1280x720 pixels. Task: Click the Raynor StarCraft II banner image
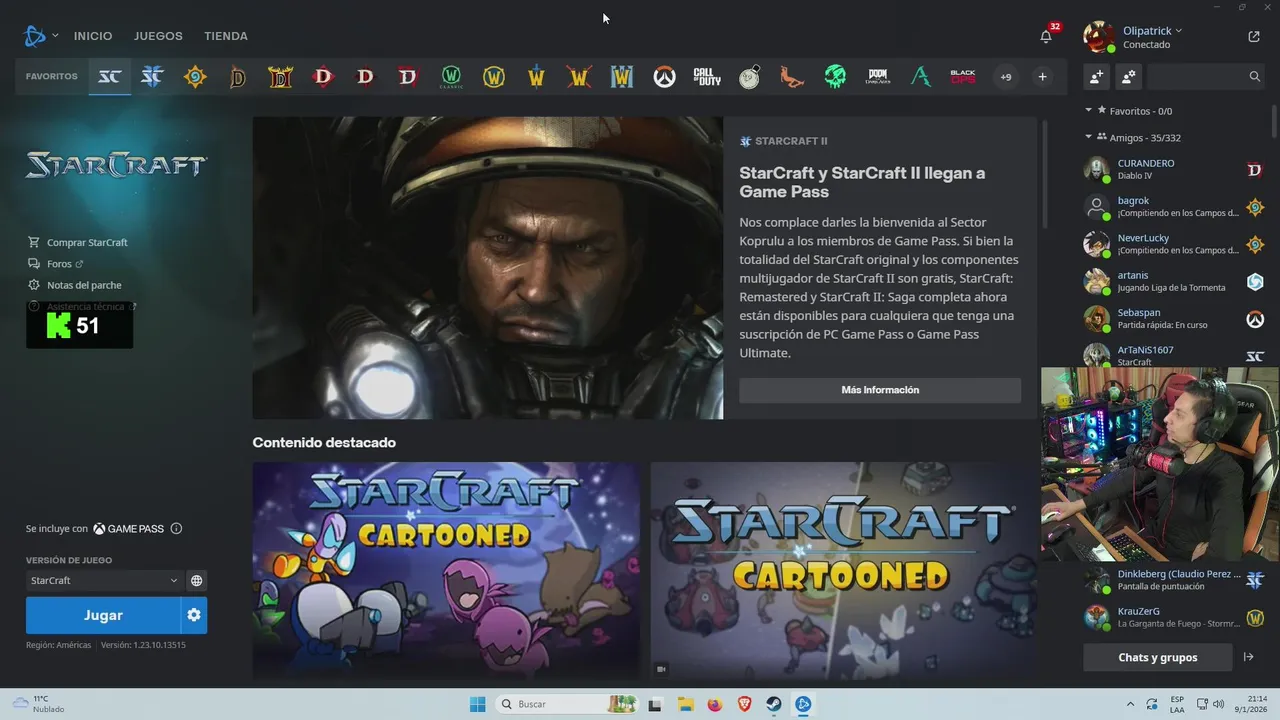(x=487, y=268)
